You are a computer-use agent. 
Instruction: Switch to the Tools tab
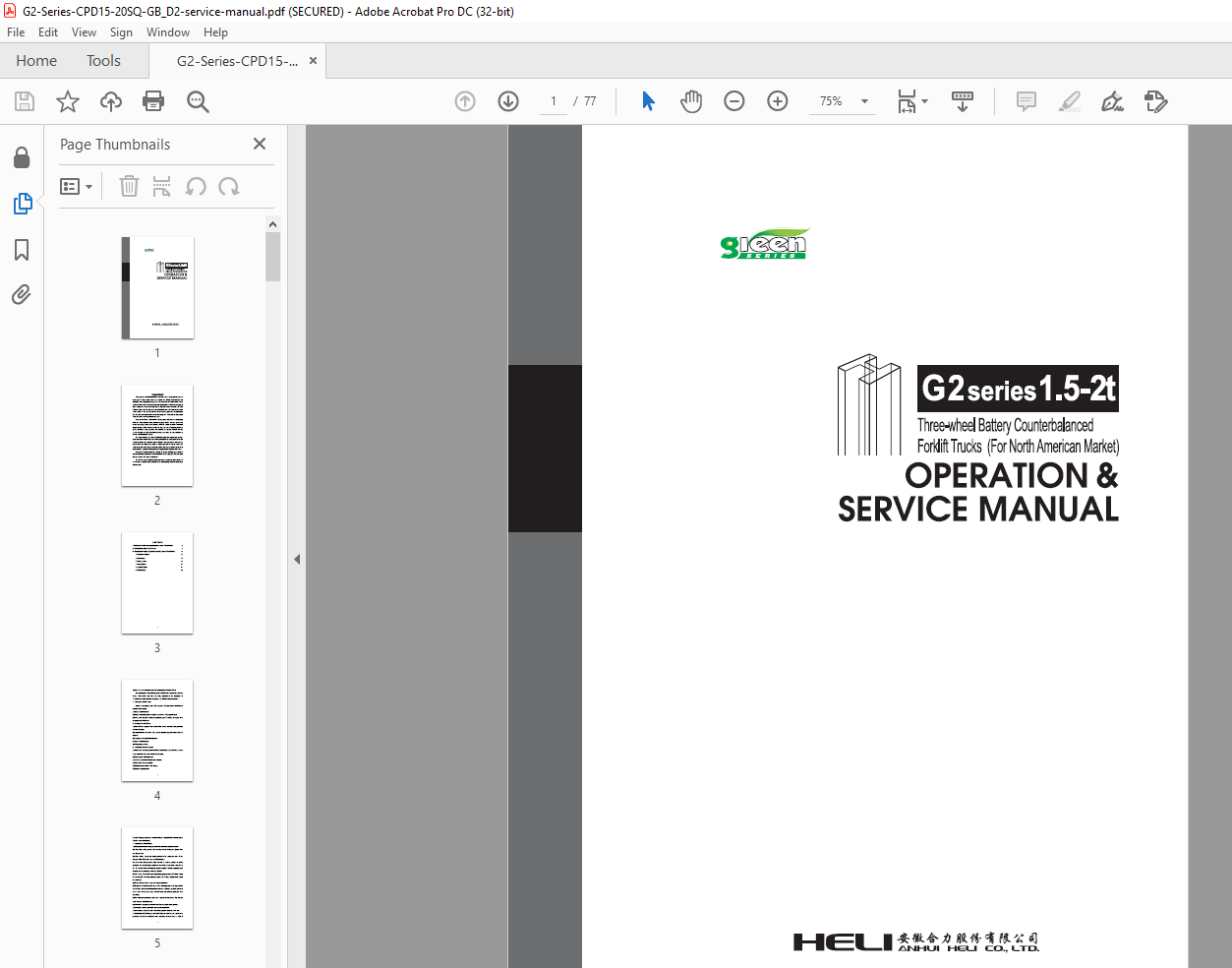click(x=103, y=61)
